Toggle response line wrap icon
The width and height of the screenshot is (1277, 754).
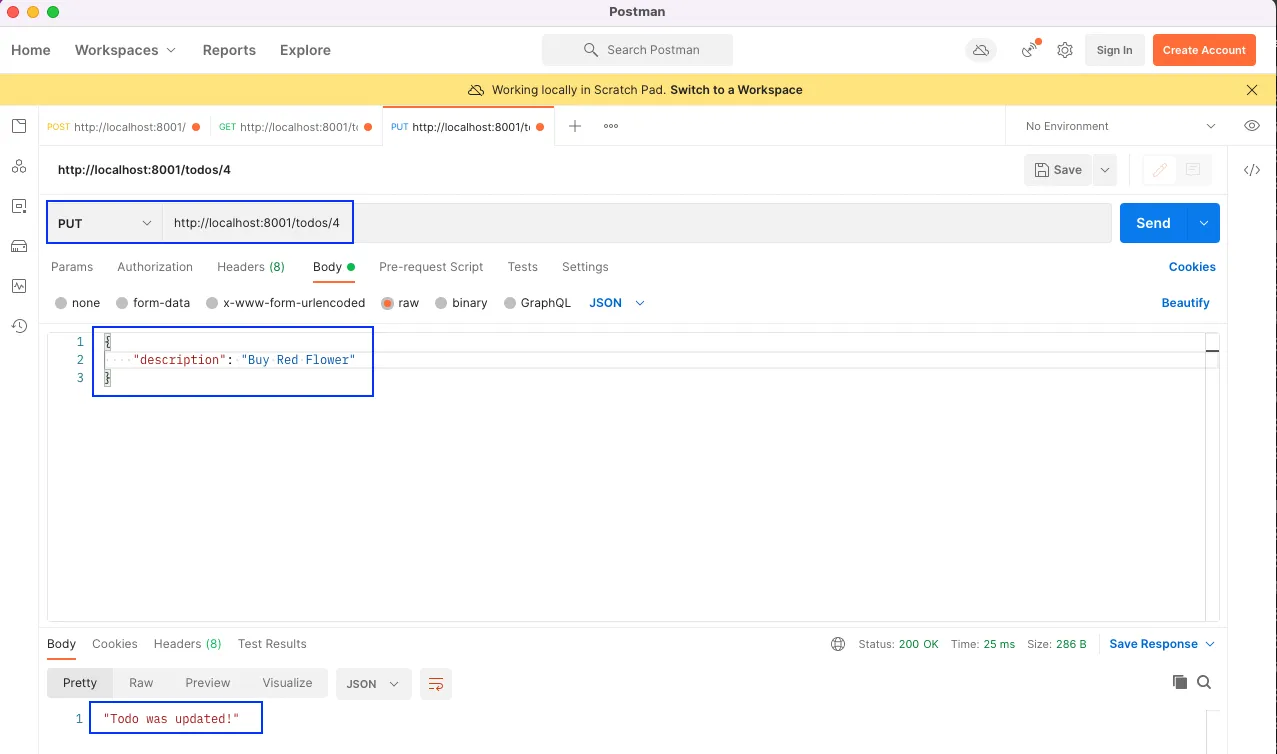436,684
